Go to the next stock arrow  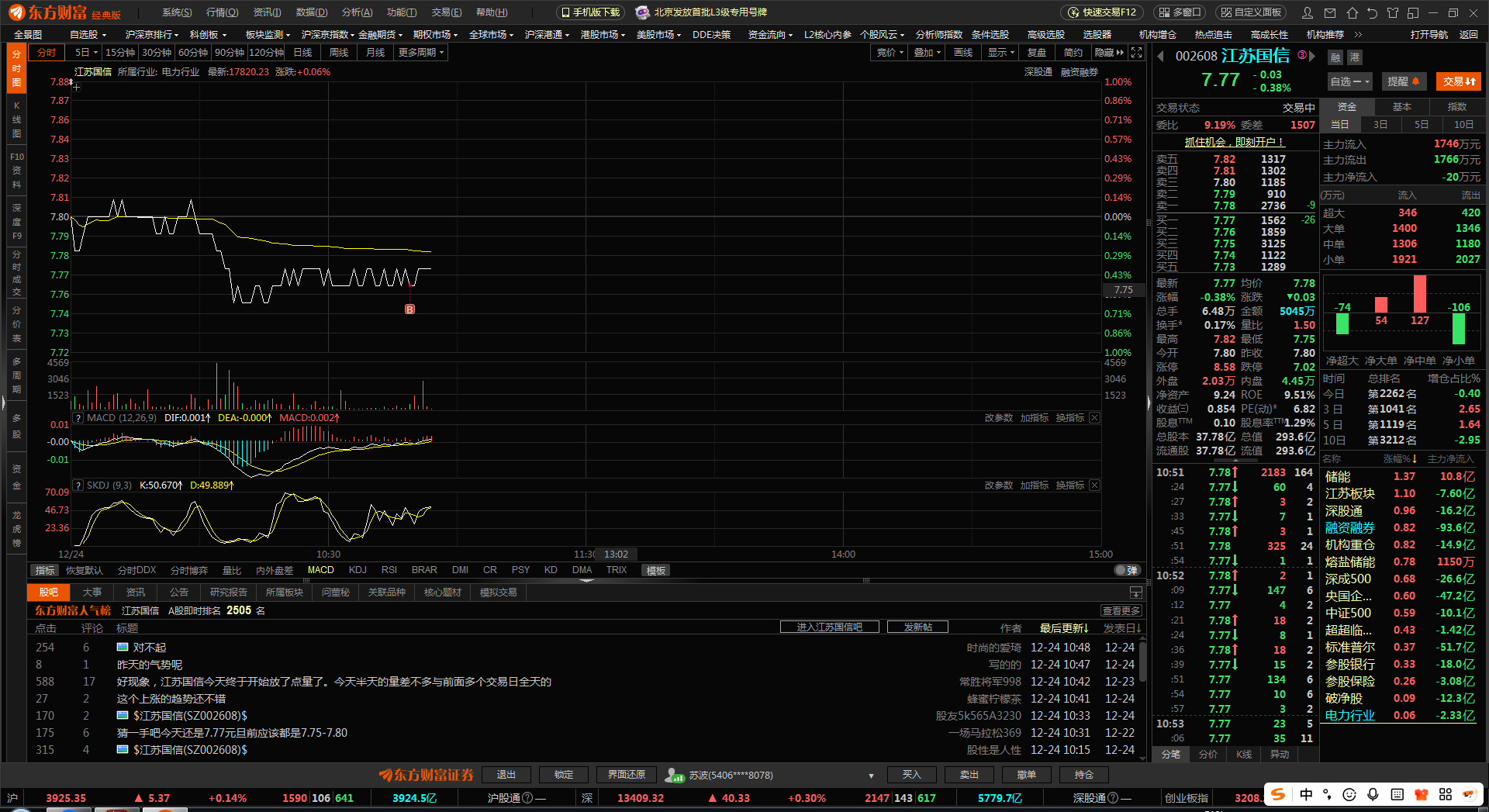pos(1312,56)
